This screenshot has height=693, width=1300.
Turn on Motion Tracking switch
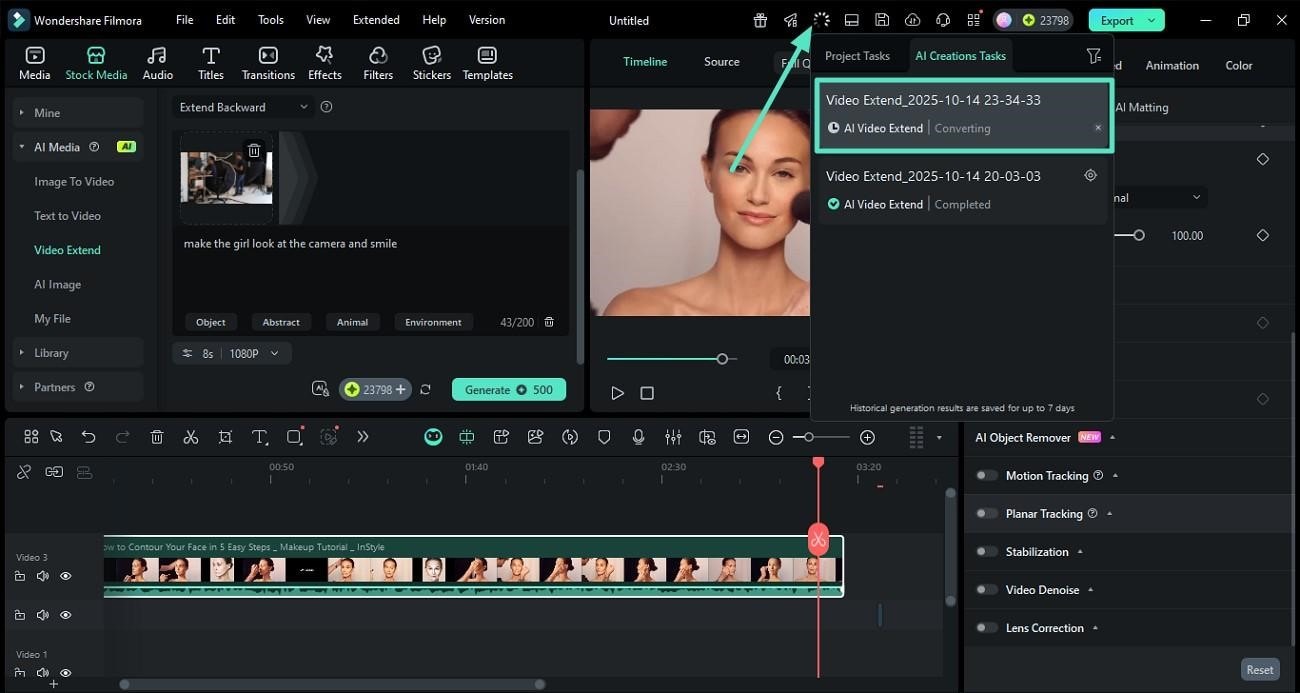987,476
